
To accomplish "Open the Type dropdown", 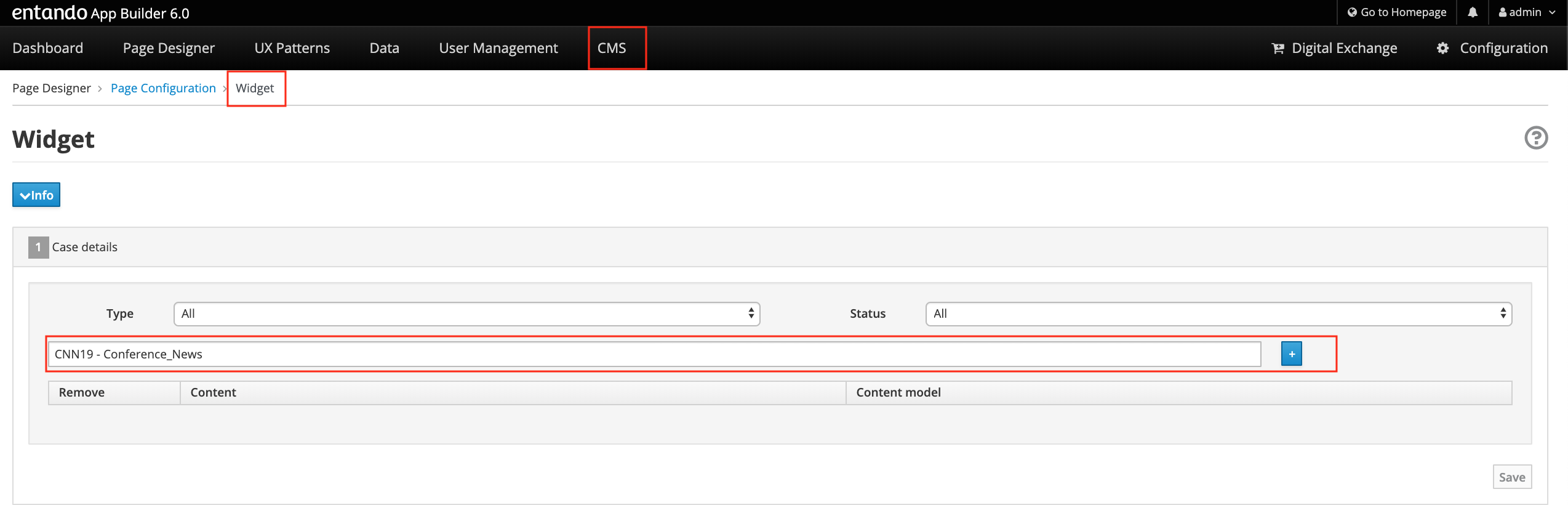I will 466,314.
